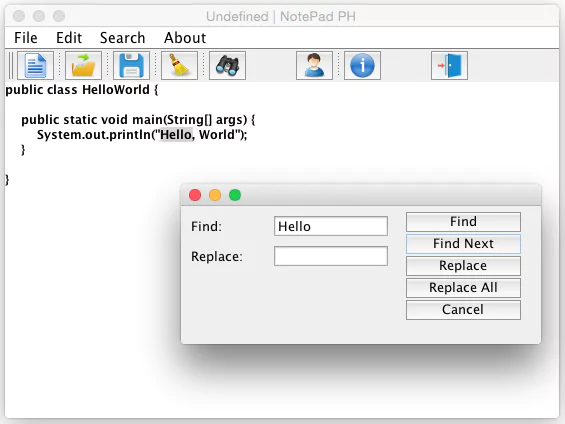Screen dimensions: 565x424
Task: Open the Edit menu
Action: (x=69, y=38)
